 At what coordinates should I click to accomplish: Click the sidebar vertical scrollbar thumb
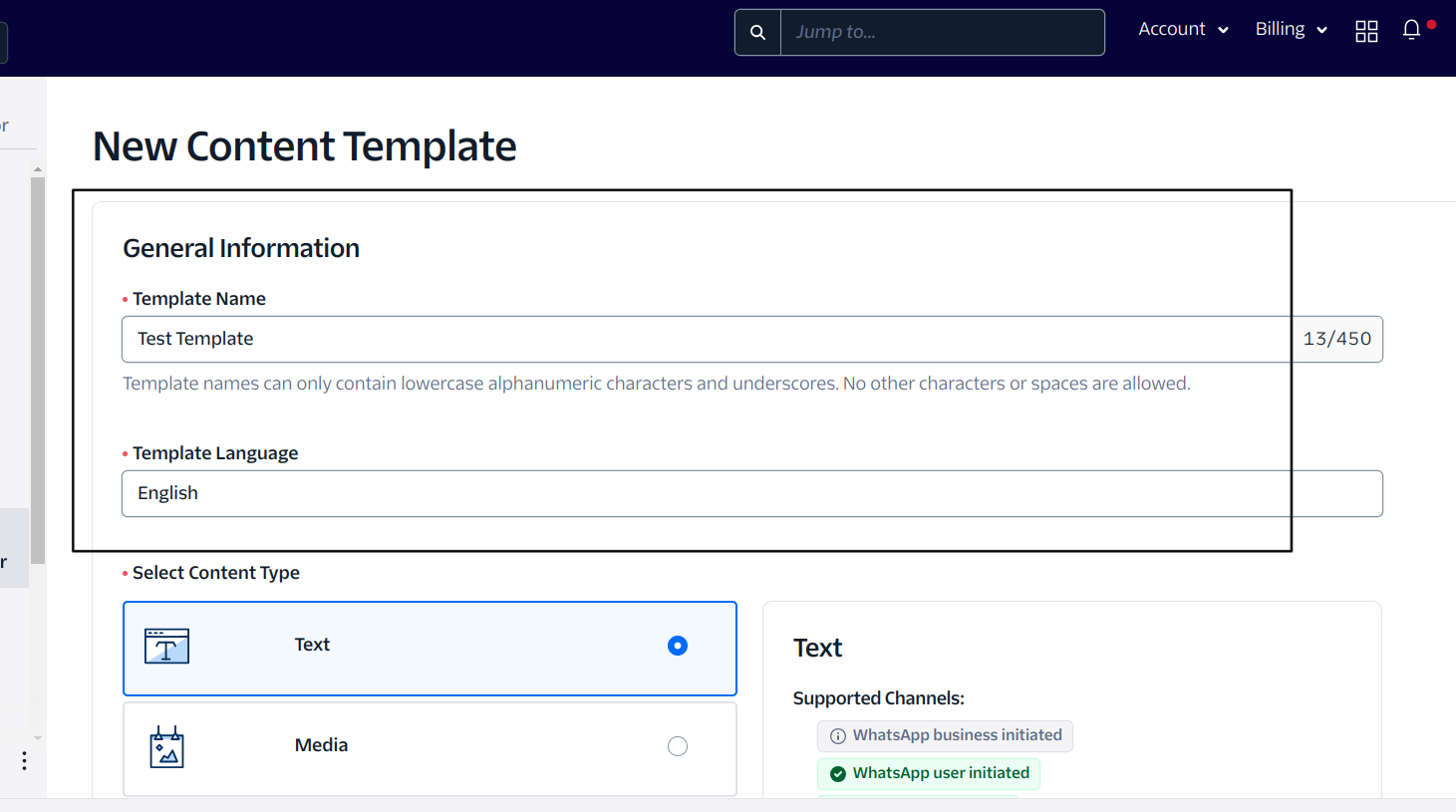[38, 371]
